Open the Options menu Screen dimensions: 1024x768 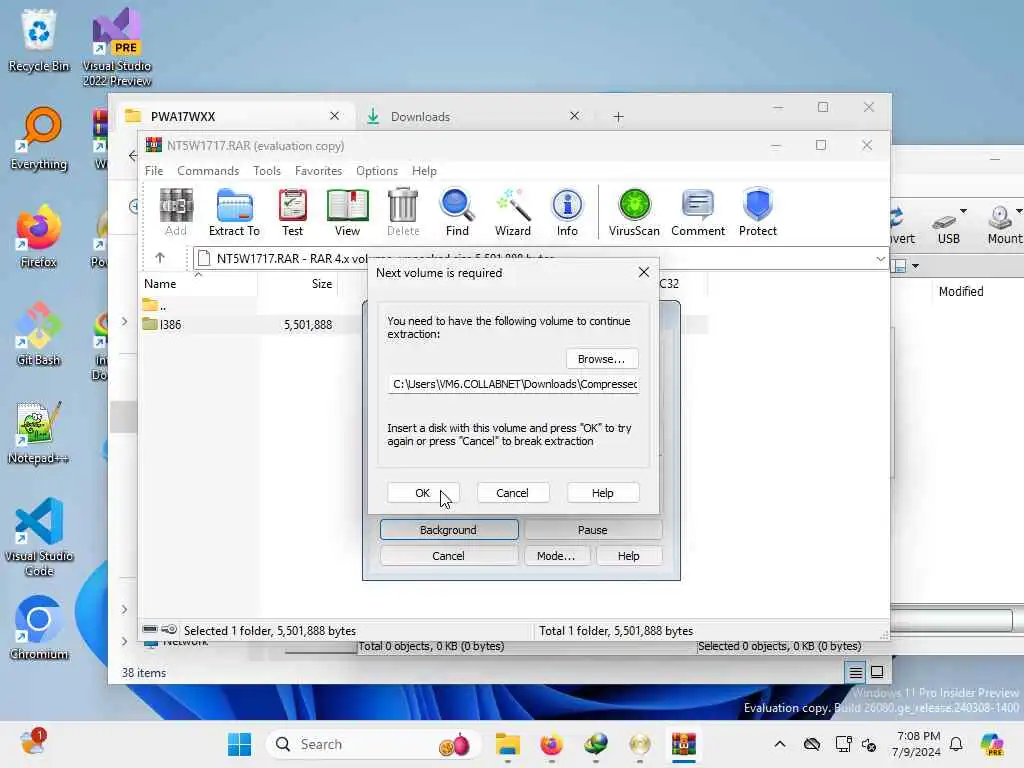click(x=377, y=170)
